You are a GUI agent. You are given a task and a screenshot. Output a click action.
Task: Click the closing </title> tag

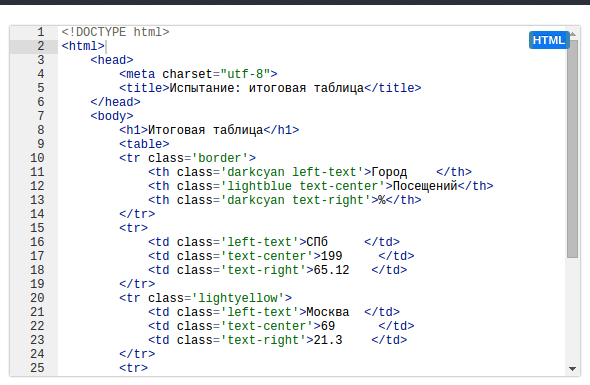(x=393, y=88)
